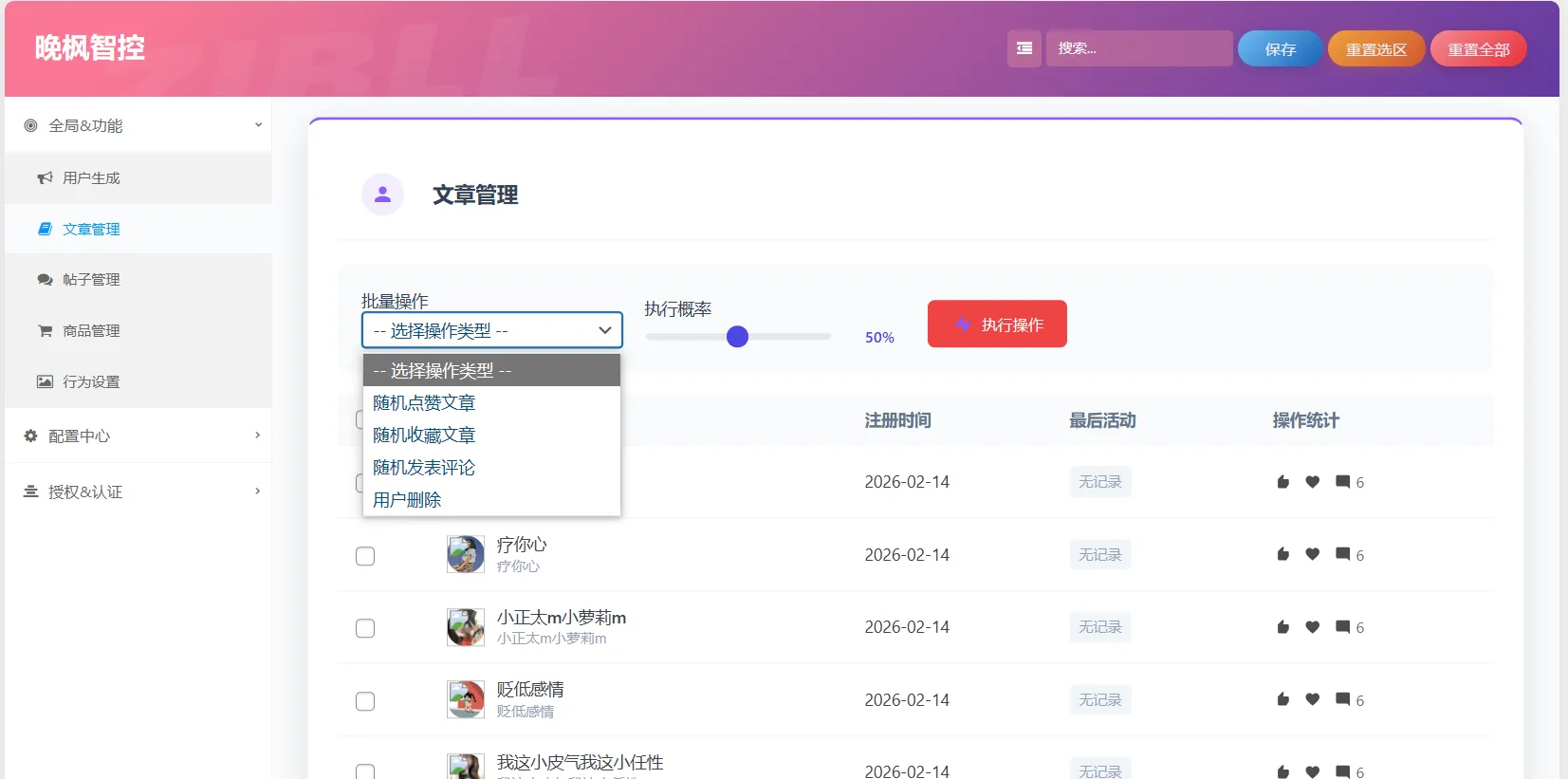This screenshot has height=779, width=1568.
Task: Click the orange 重置选区 button
Action: click(x=1376, y=48)
